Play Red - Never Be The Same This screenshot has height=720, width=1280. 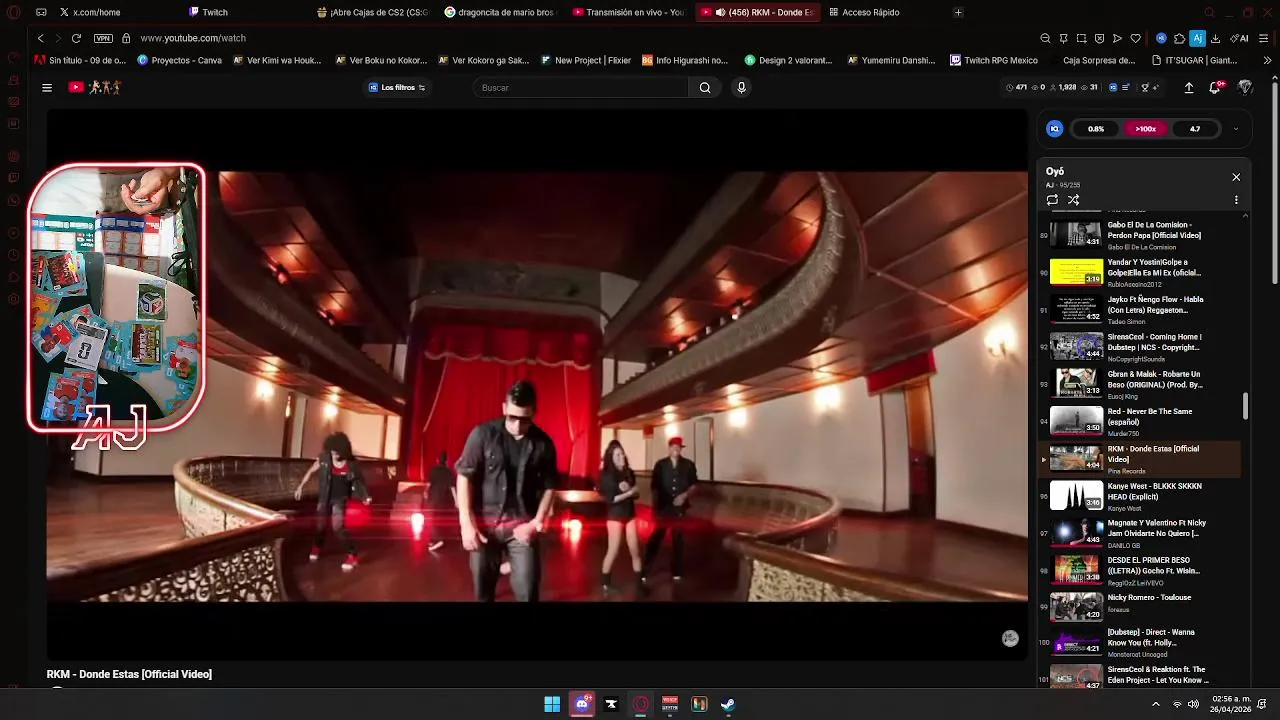[x=1140, y=421]
